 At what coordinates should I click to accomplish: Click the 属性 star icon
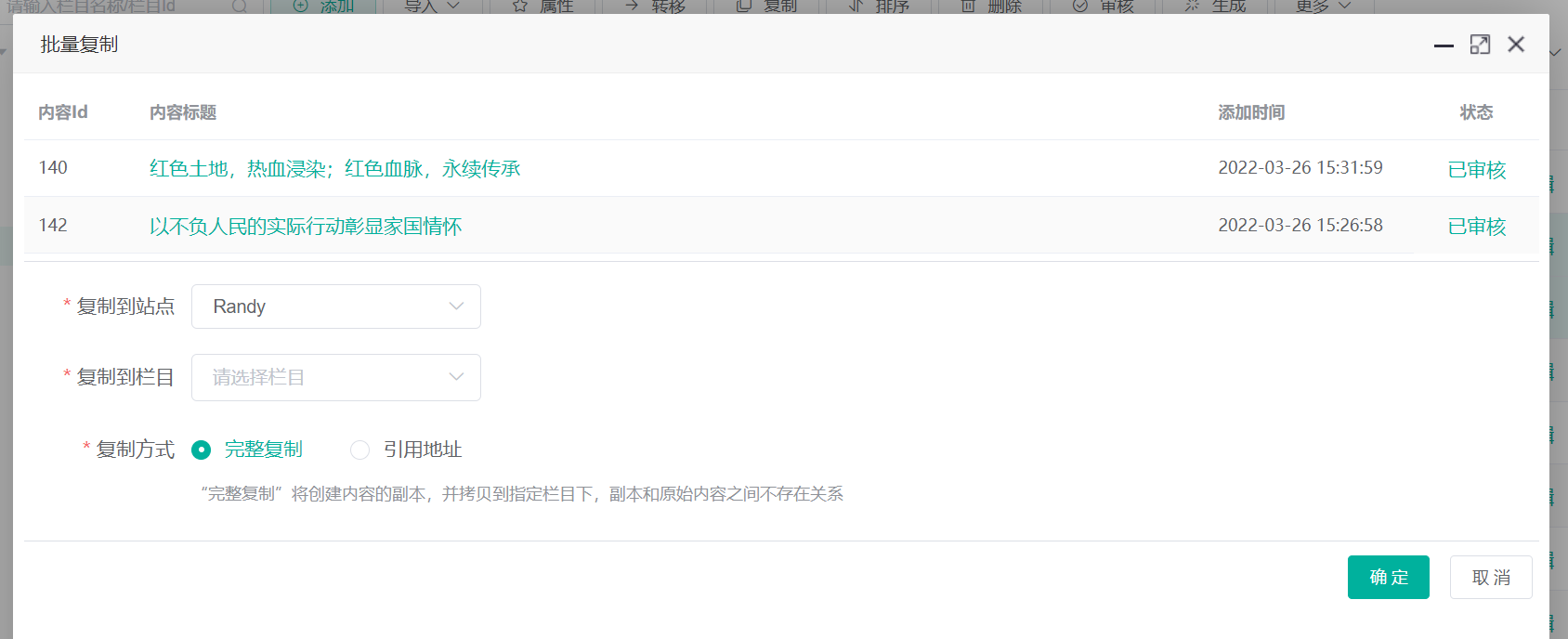click(520, 6)
